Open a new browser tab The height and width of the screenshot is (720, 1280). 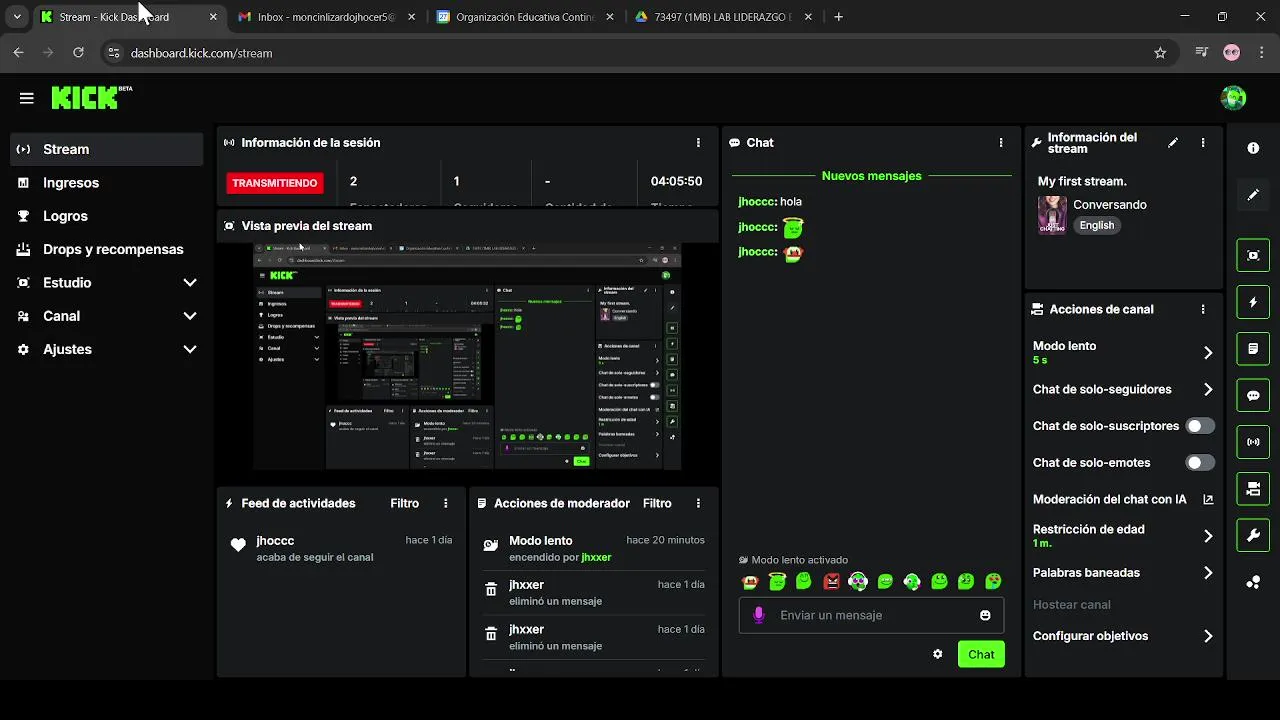click(x=838, y=17)
